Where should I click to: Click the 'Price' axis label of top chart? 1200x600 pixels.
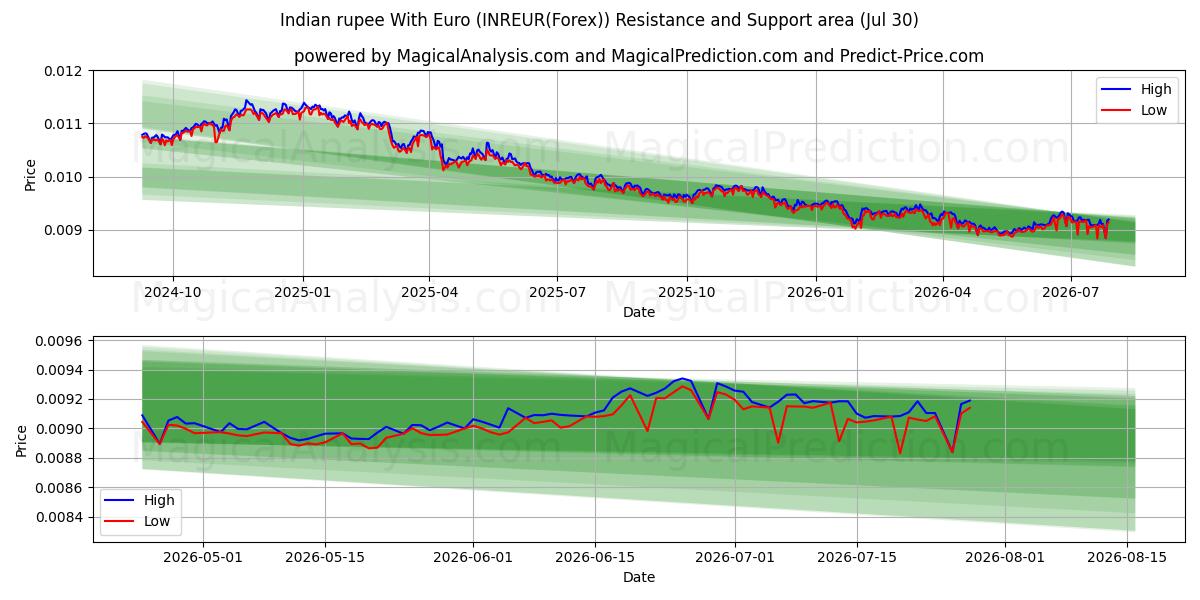point(31,175)
